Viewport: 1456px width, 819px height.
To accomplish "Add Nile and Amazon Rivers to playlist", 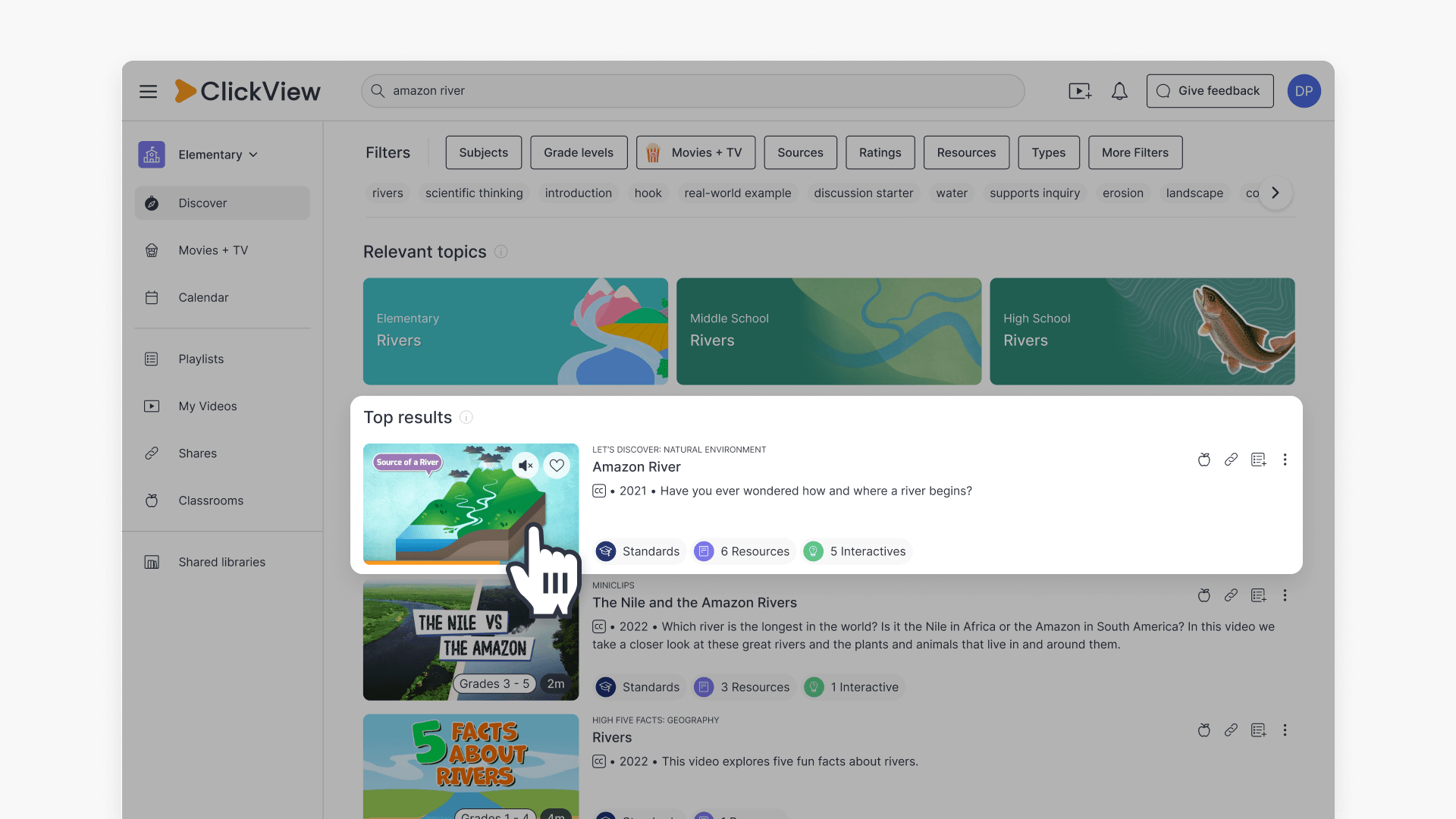I will [x=1258, y=595].
